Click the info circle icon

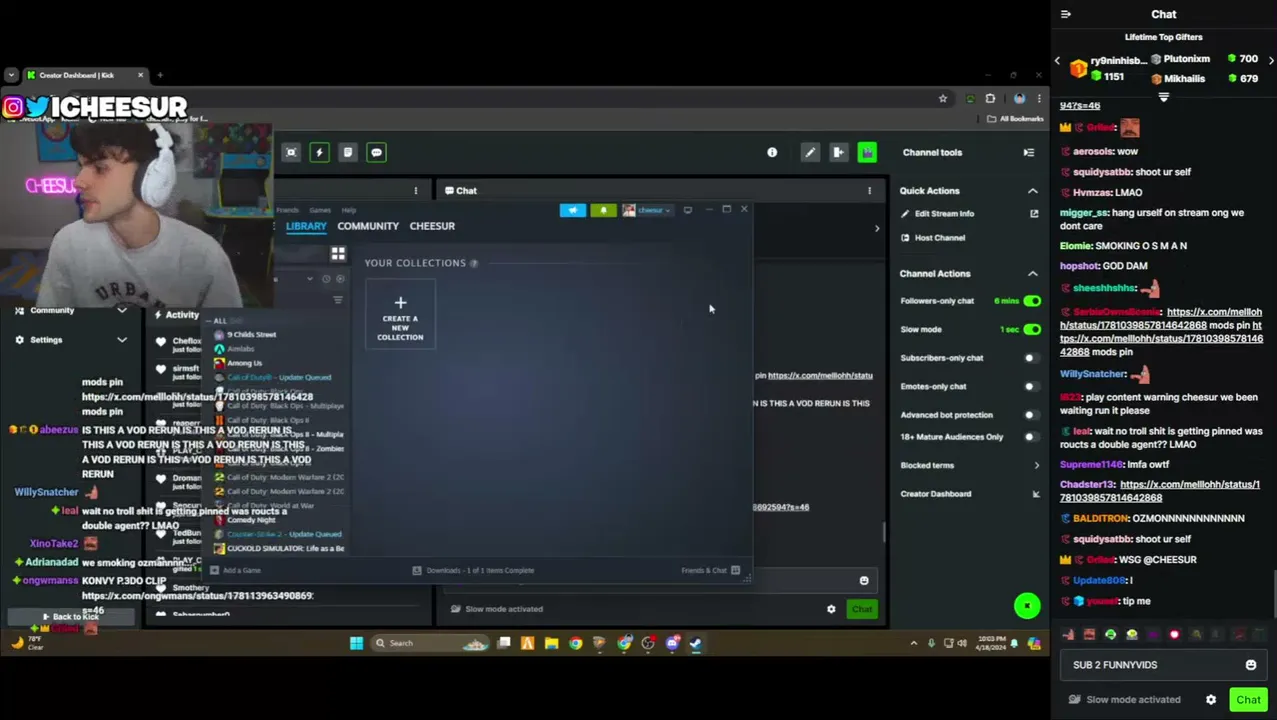click(772, 152)
